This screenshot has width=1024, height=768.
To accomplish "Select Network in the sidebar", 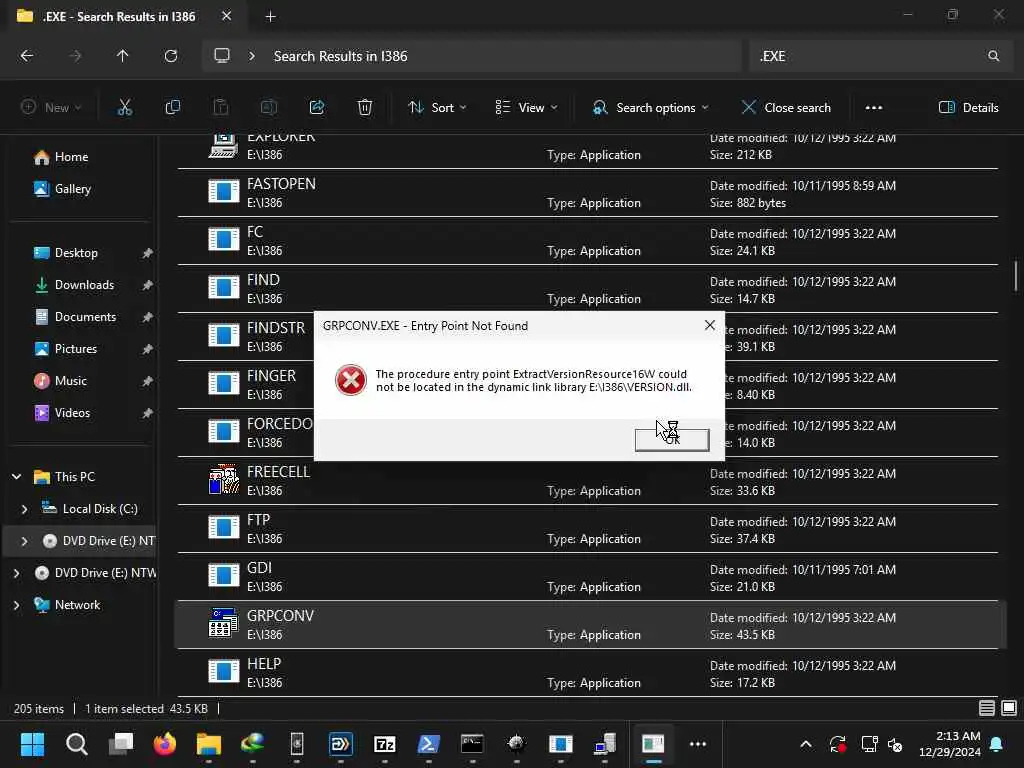I will click(77, 605).
